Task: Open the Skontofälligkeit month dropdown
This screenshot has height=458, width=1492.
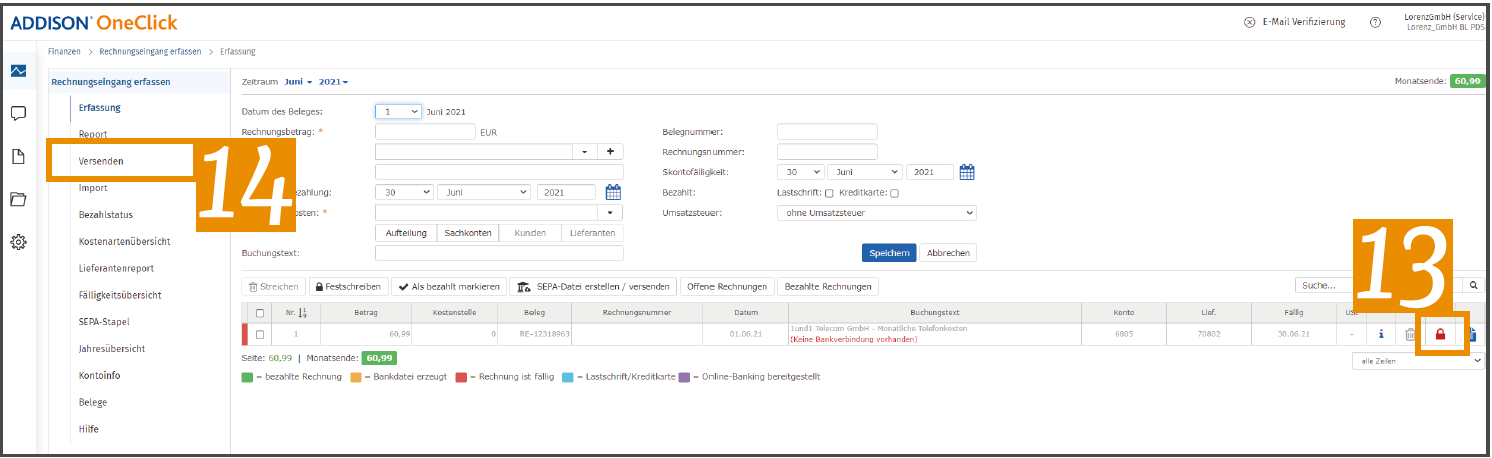Action: click(864, 172)
